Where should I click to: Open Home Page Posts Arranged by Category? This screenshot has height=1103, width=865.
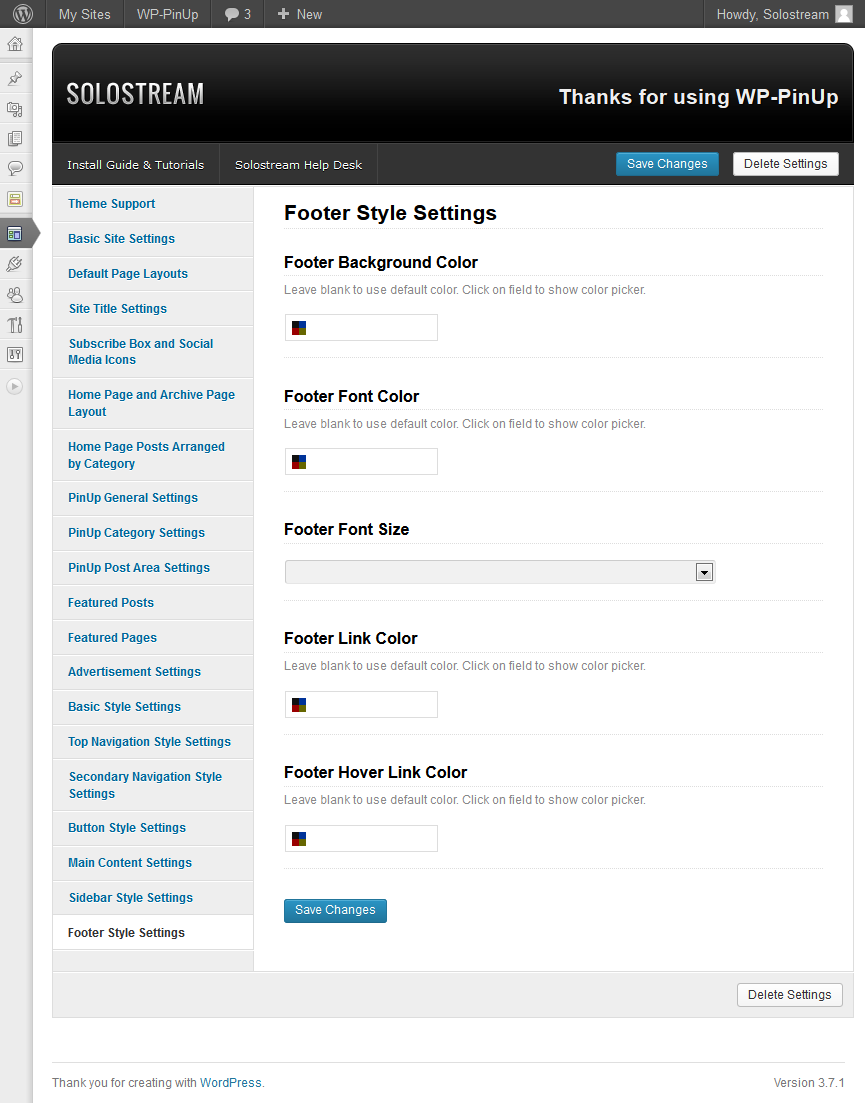(153, 455)
